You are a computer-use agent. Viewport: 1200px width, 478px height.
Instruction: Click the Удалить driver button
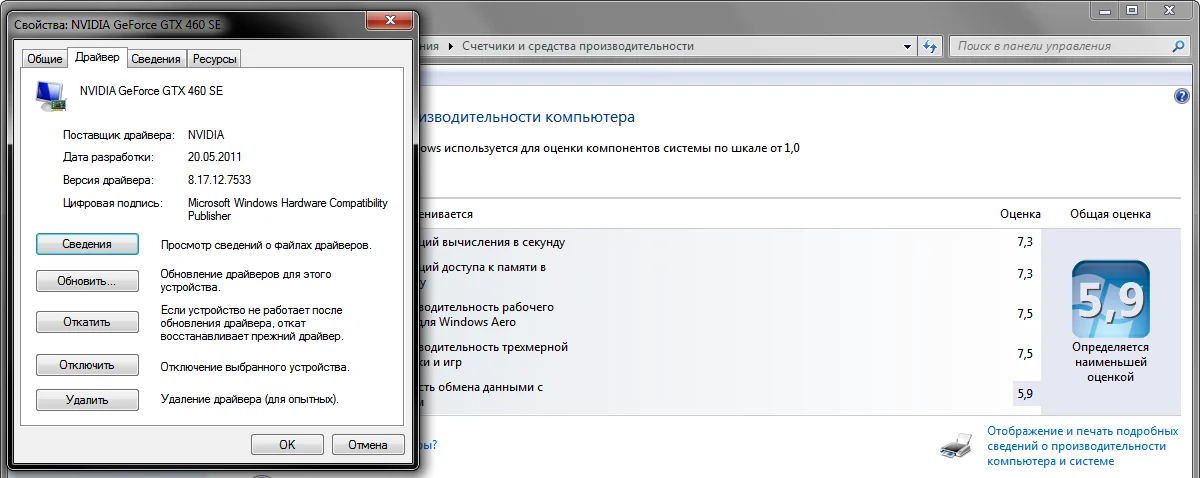pos(86,400)
